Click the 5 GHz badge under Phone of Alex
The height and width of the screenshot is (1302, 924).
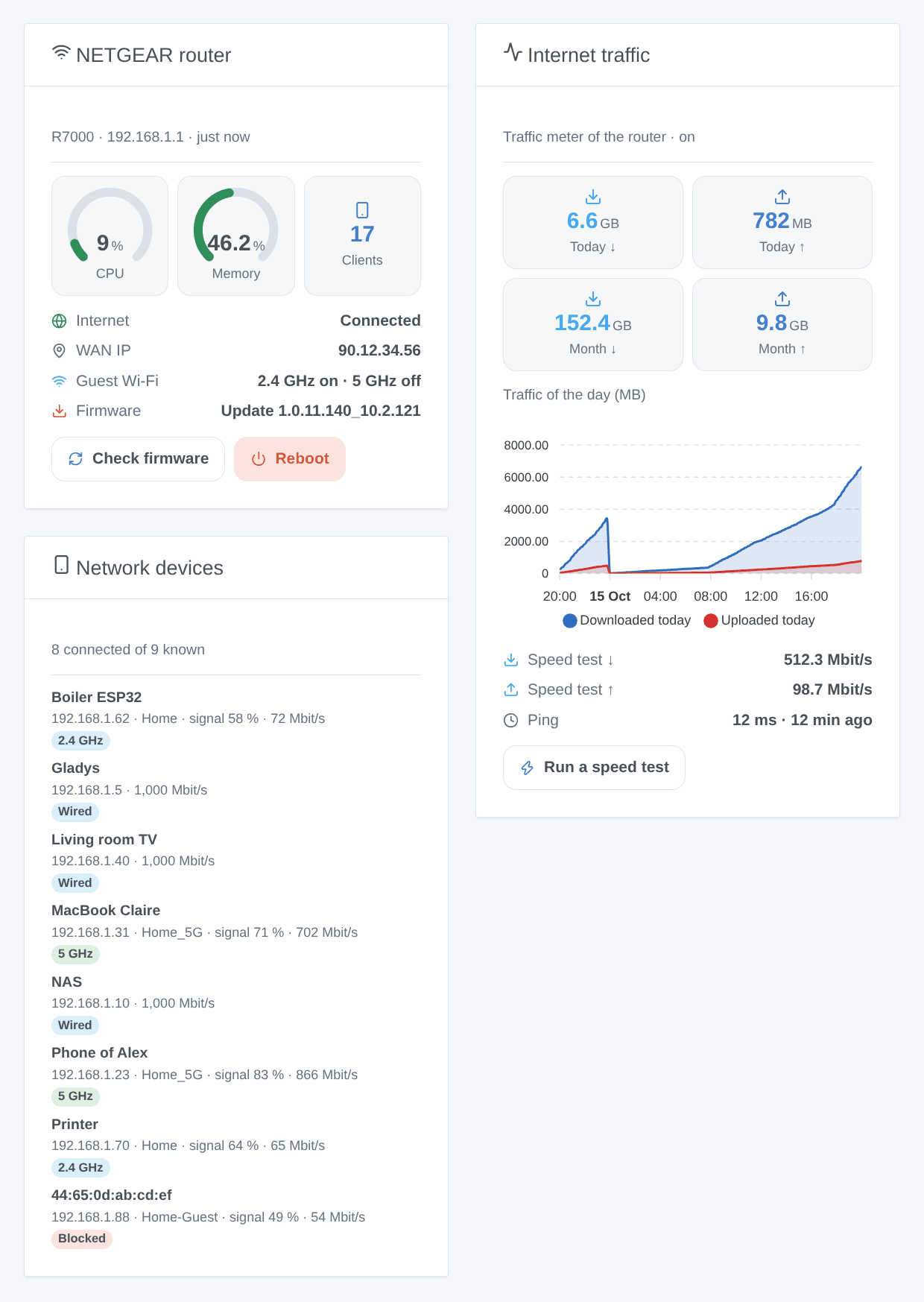click(x=75, y=1096)
